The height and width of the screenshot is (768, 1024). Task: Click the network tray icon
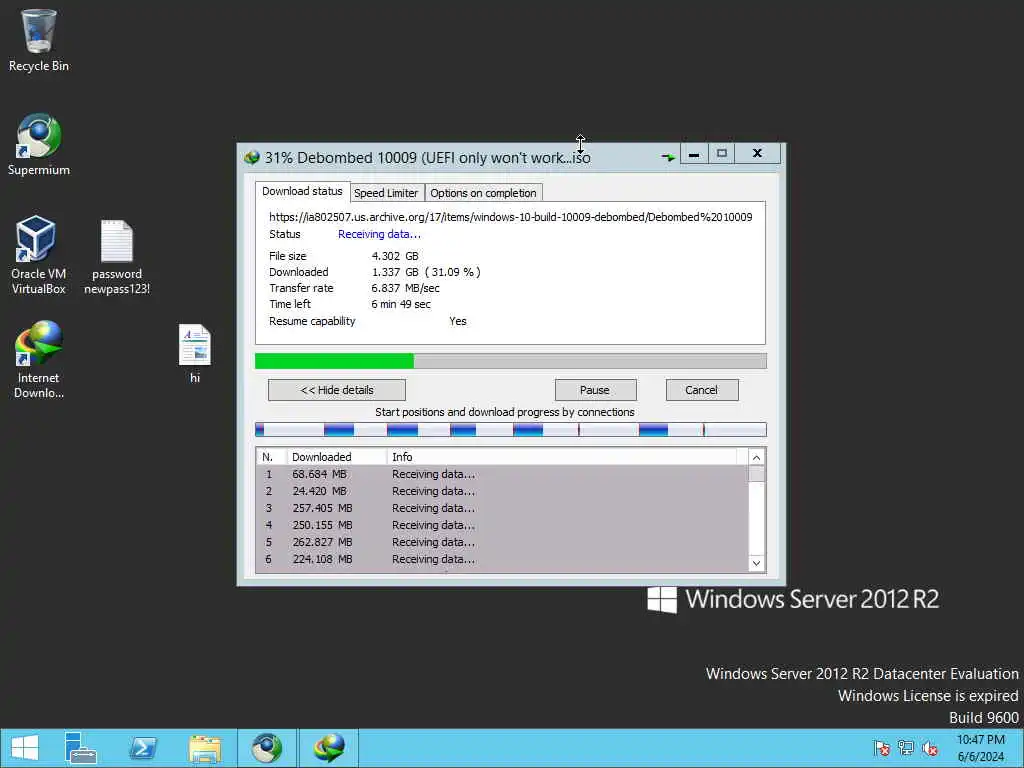point(906,748)
